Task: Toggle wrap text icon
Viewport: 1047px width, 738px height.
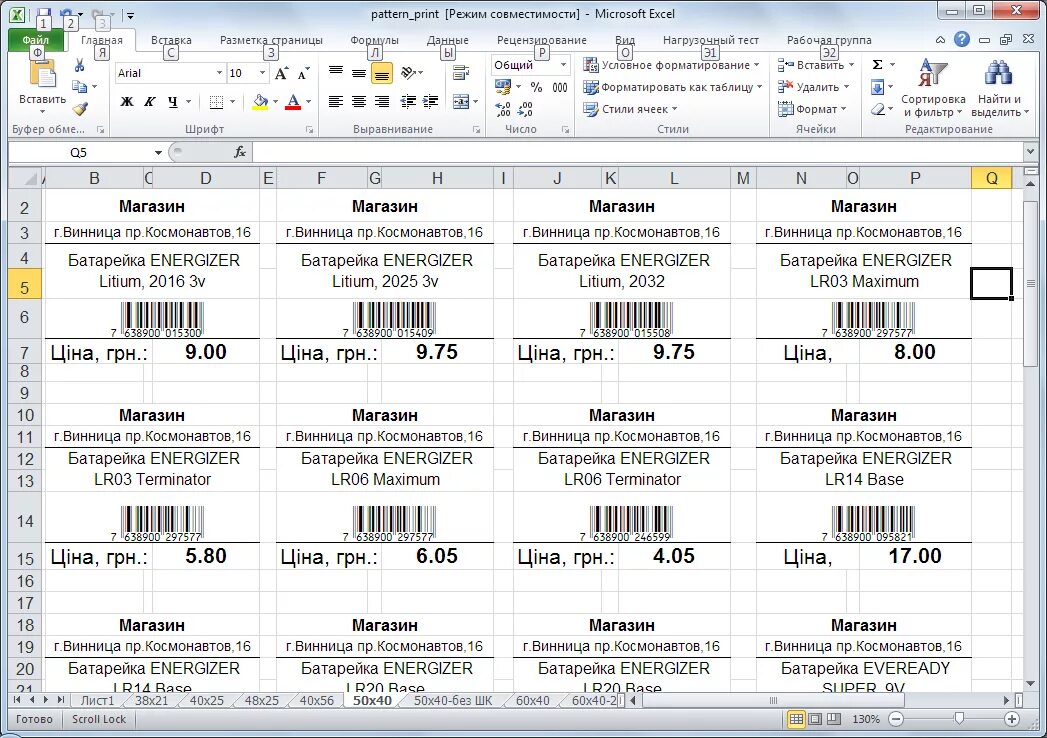Action: 461,73
